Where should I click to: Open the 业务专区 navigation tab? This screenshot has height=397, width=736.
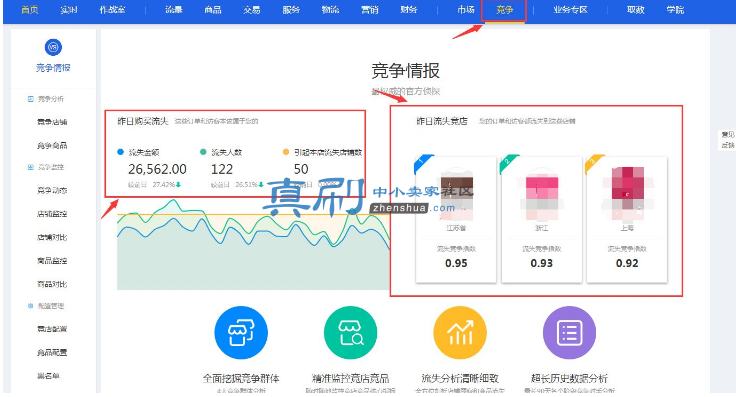coord(570,10)
